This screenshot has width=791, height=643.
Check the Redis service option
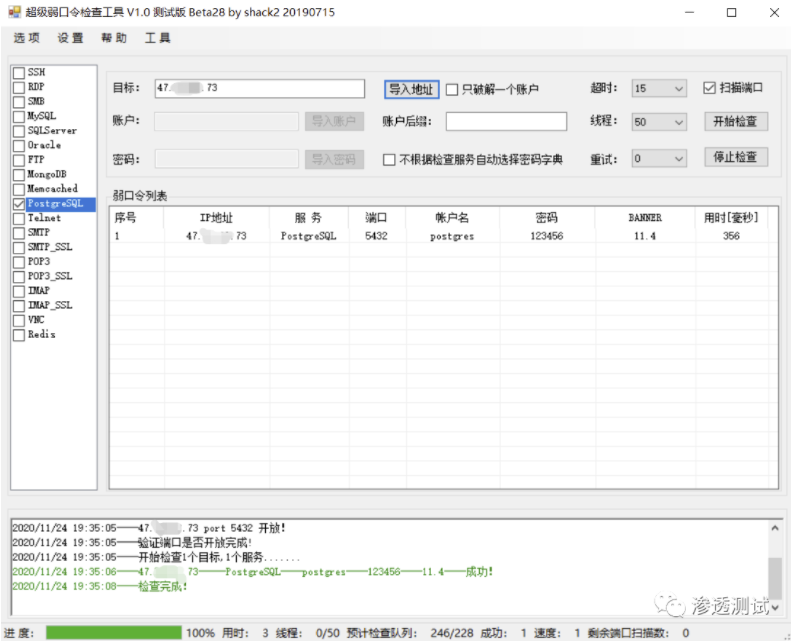click(x=19, y=335)
